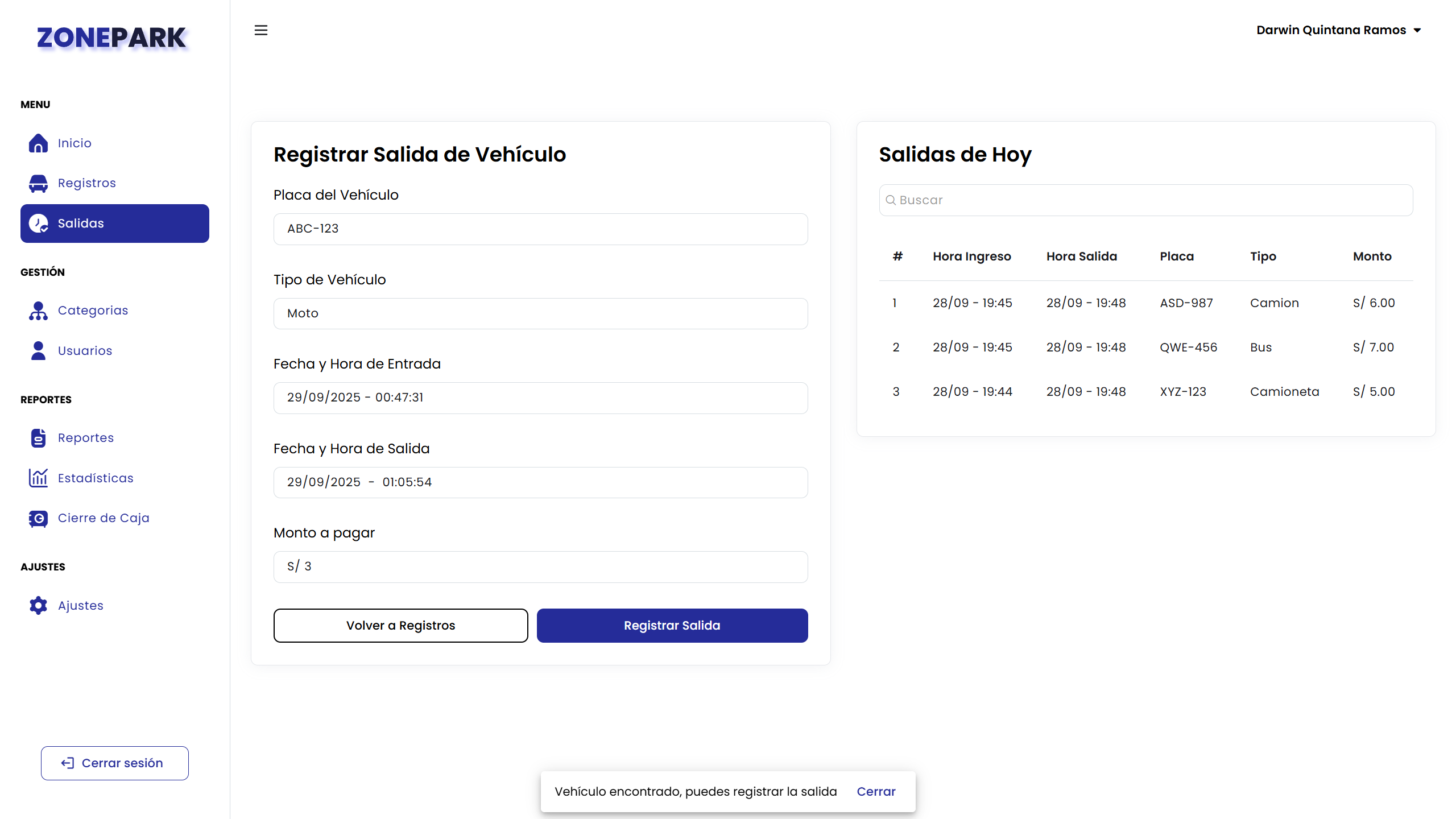1456x819 pixels.
Task: Click the car icon next to Registros
Action: [38, 183]
